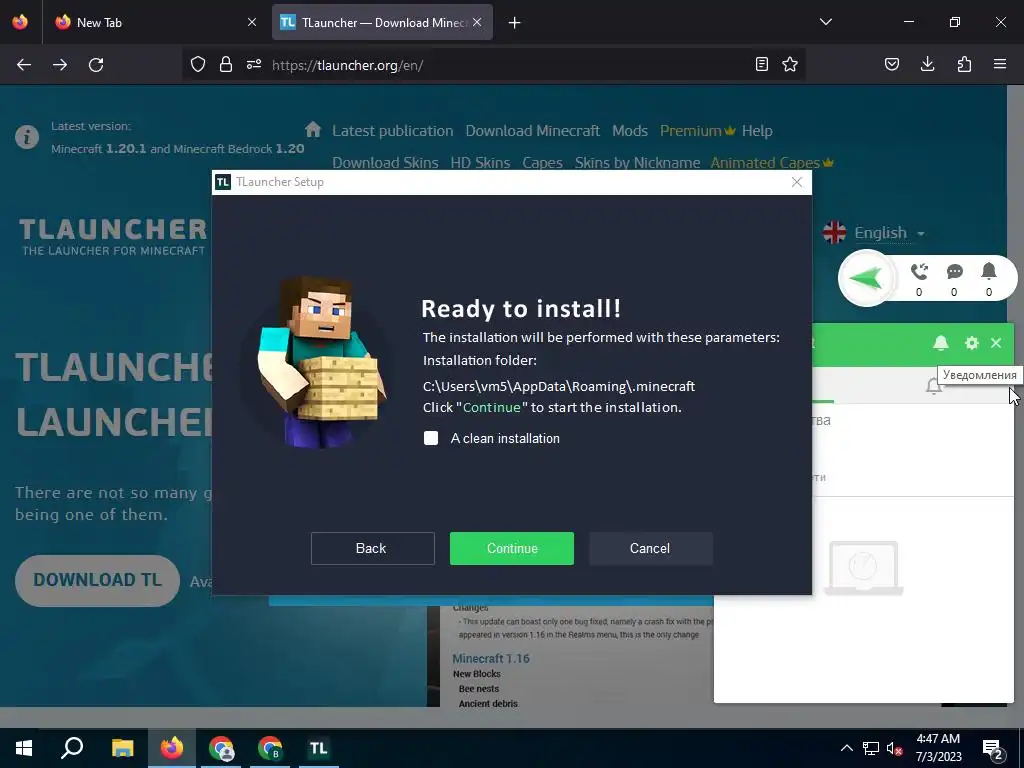Reload the current page
The height and width of the screenshot is (768, 1024).
point(96,65)
